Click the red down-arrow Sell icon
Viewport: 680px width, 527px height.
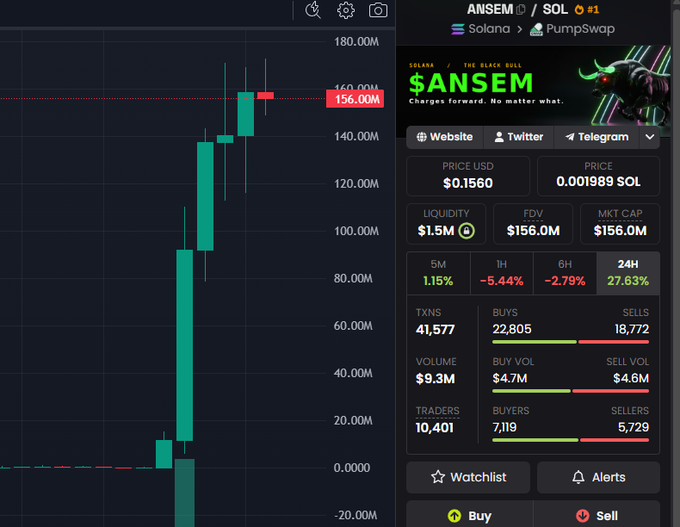(582, 516)
